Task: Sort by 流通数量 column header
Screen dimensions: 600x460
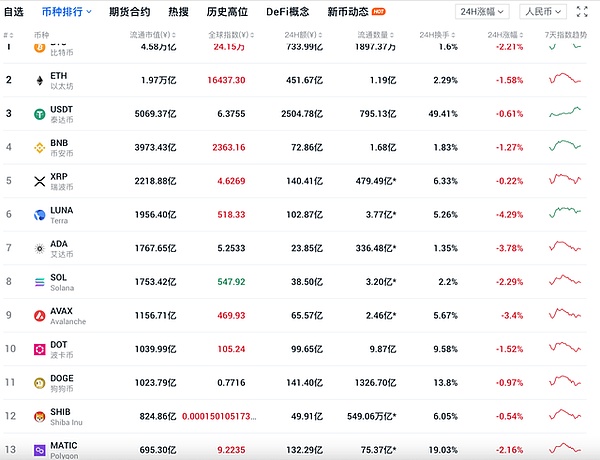Action: (375, 35)
